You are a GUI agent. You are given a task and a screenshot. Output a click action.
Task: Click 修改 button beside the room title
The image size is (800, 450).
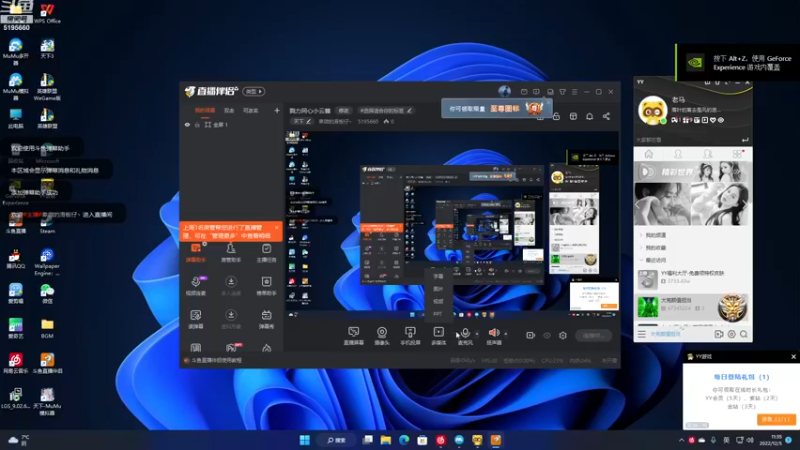click(344, 111)
